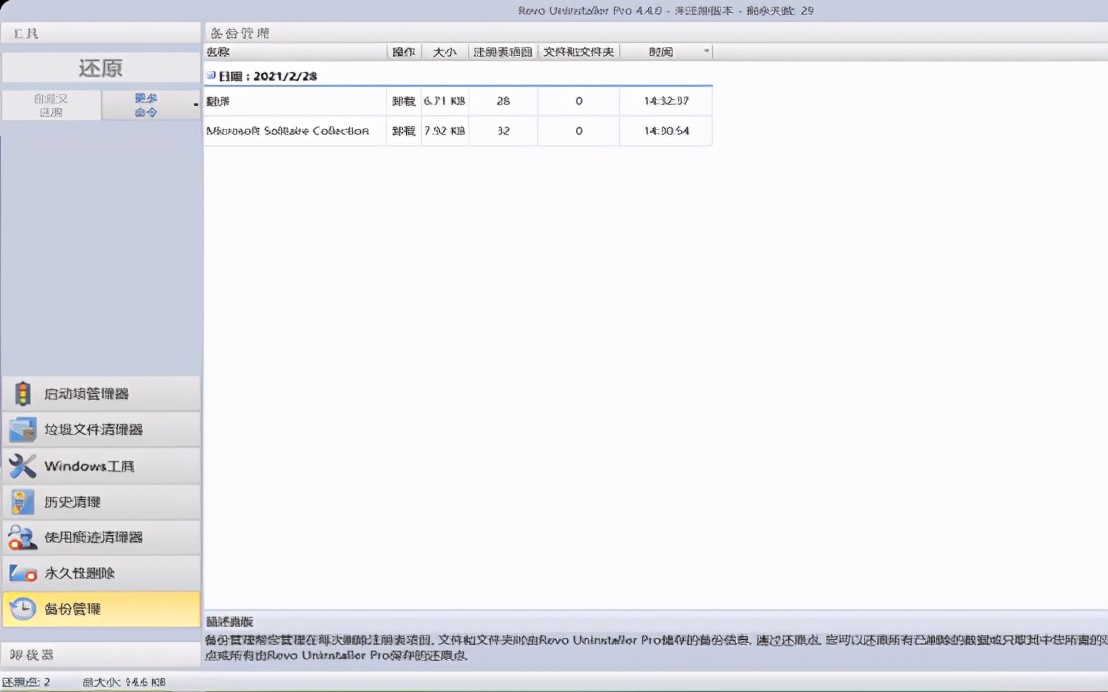Click the 注册表项目 column header

503,51
